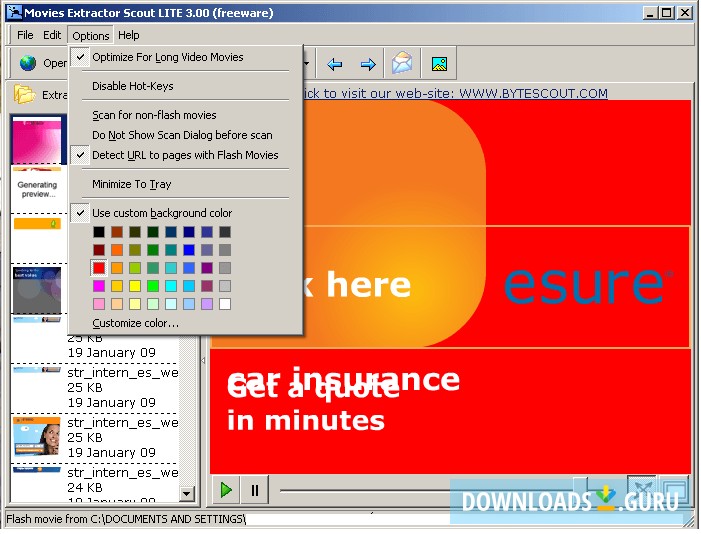Click 'click here' in the flash preview
The height and width of the screenshot is (534, 701).
(x=357, y=284)
